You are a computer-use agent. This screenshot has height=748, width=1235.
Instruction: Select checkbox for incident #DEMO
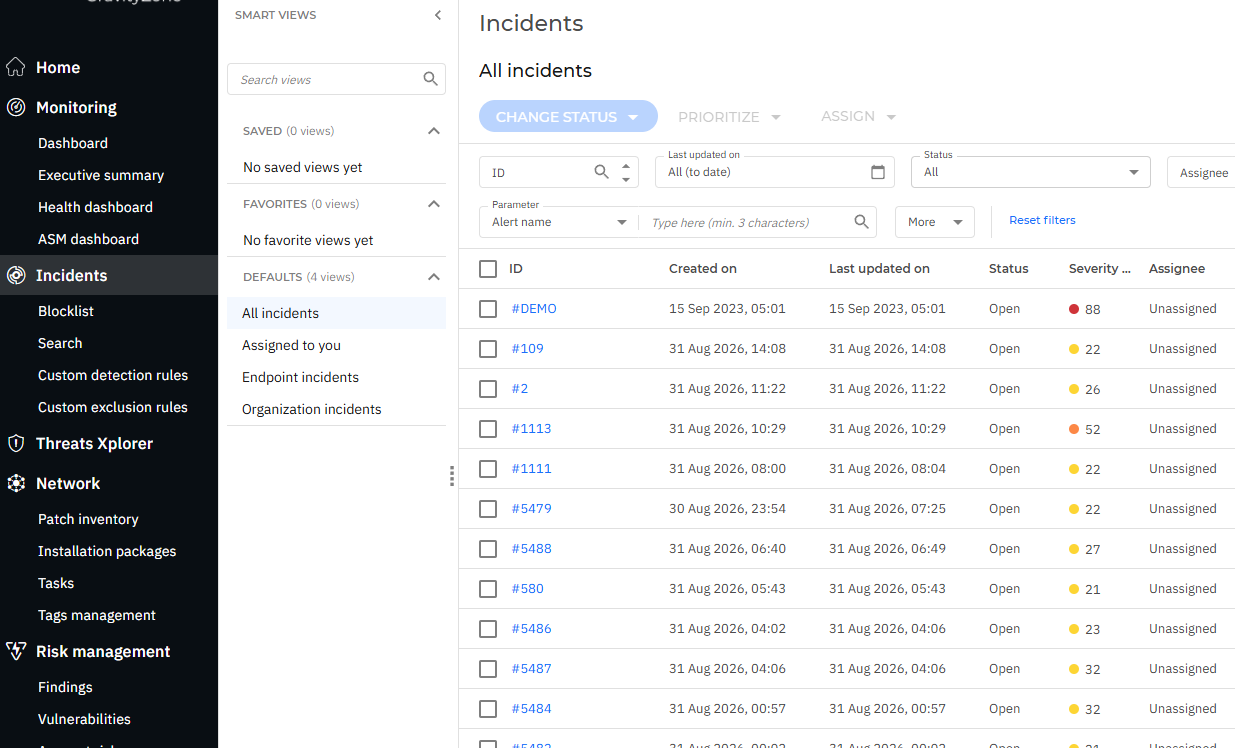(x=488, y=309)
